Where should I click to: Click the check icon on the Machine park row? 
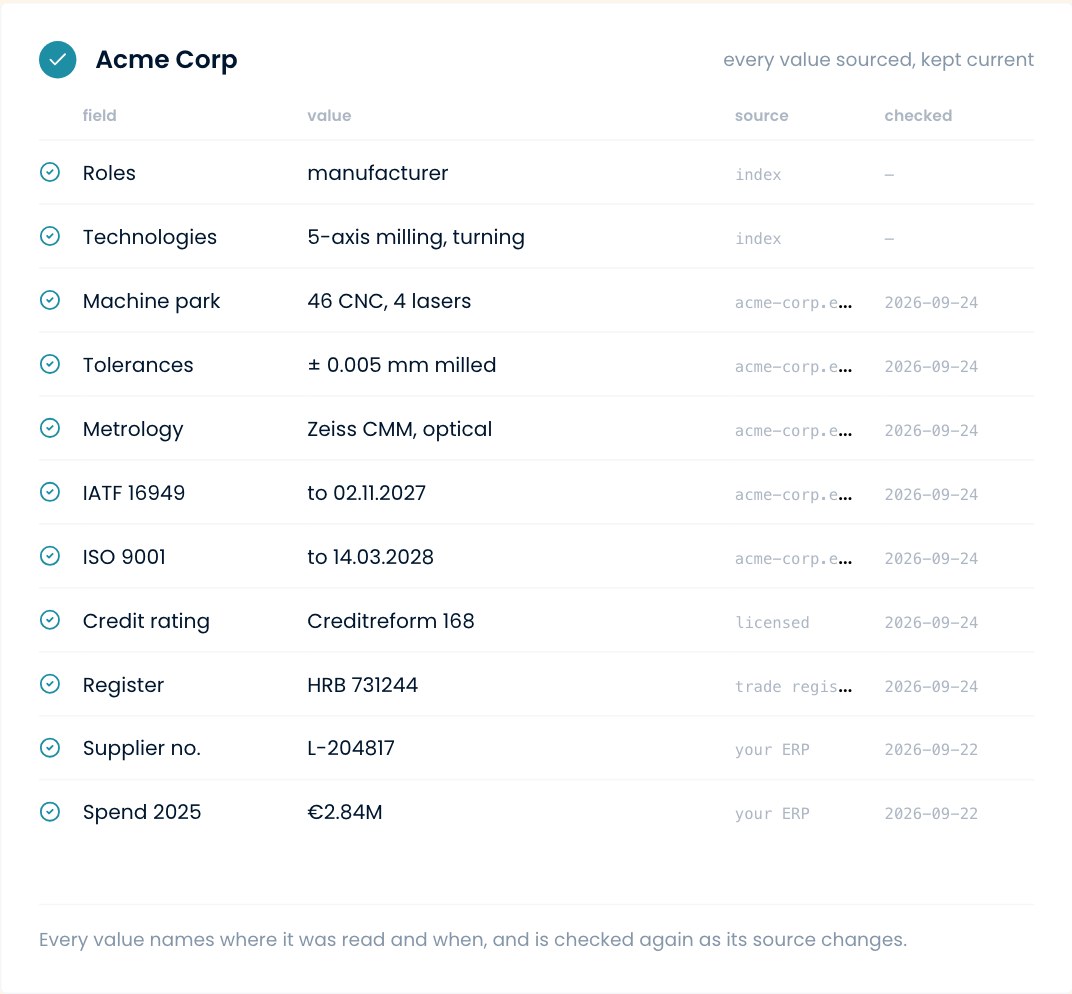click(50, 300)
